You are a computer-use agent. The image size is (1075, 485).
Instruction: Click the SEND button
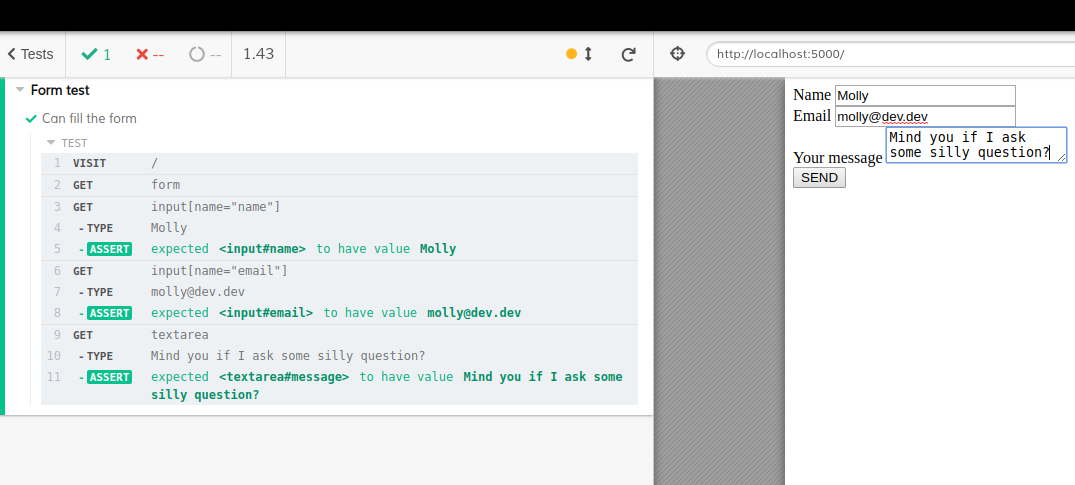click(x=819, y=178)
